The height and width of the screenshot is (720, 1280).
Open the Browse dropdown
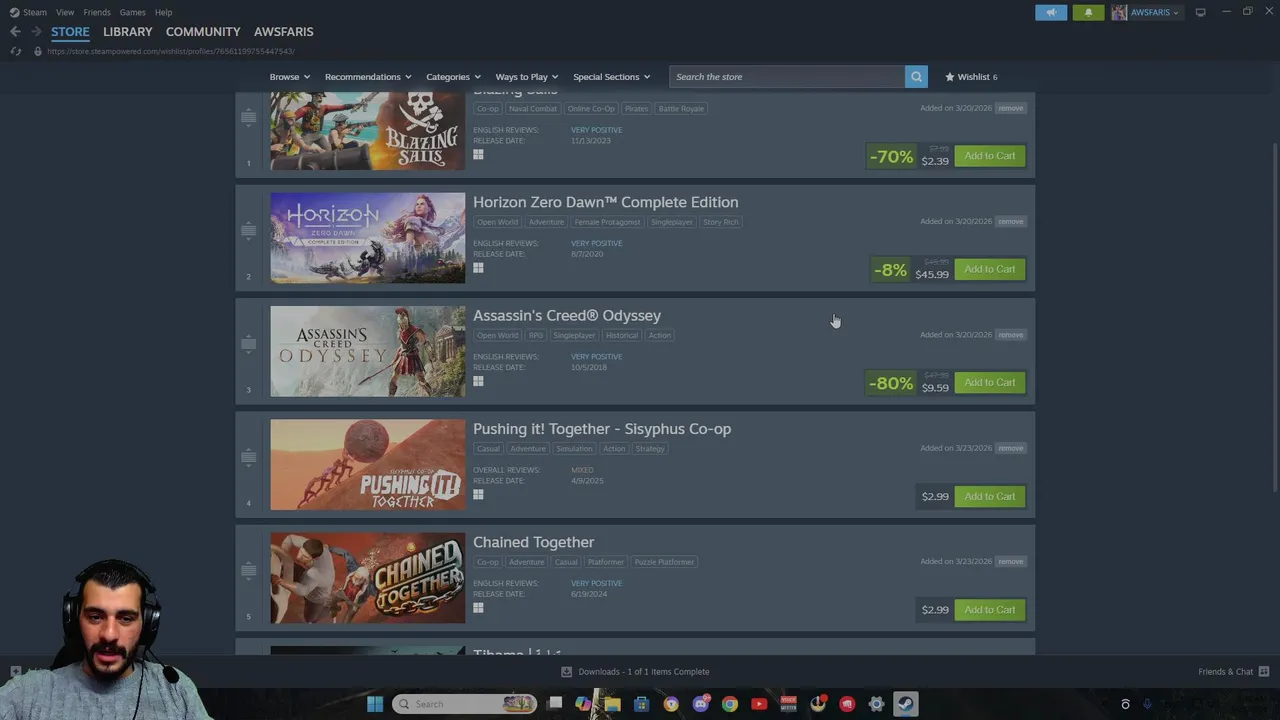(x=290, y=77)
